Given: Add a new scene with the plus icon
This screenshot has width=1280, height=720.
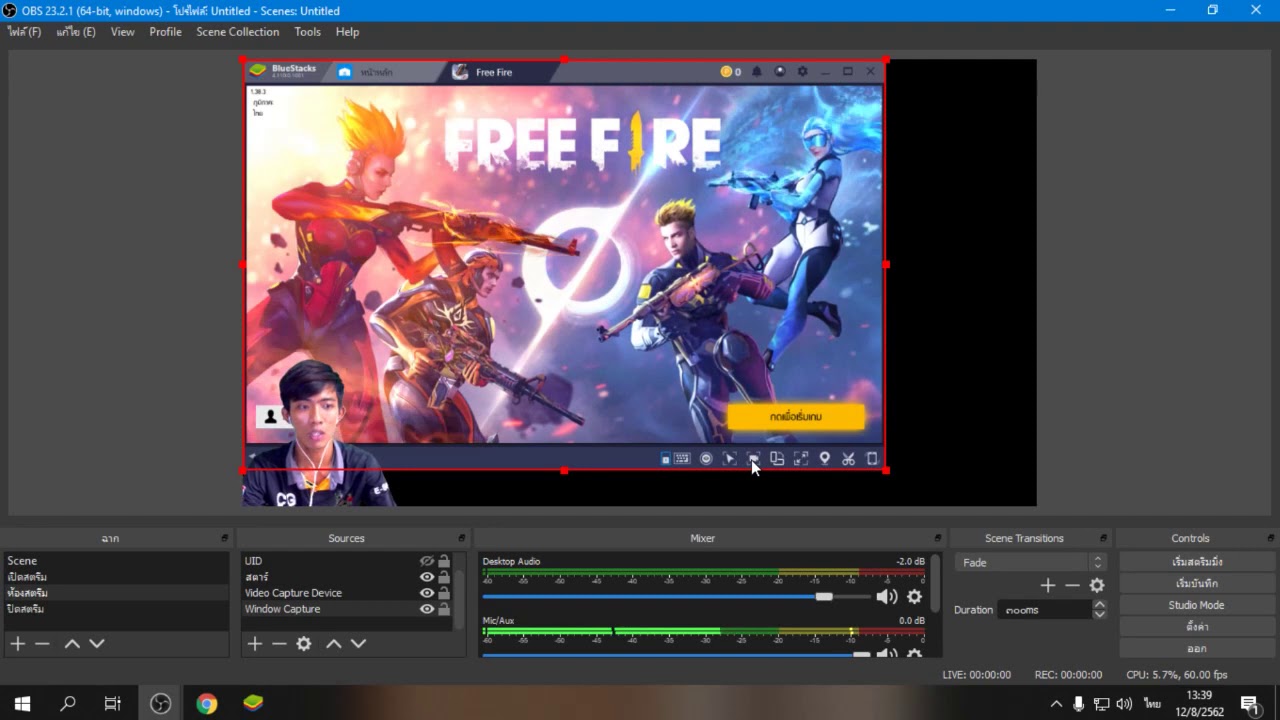Looking at the screenshot, I should [17, 644].
